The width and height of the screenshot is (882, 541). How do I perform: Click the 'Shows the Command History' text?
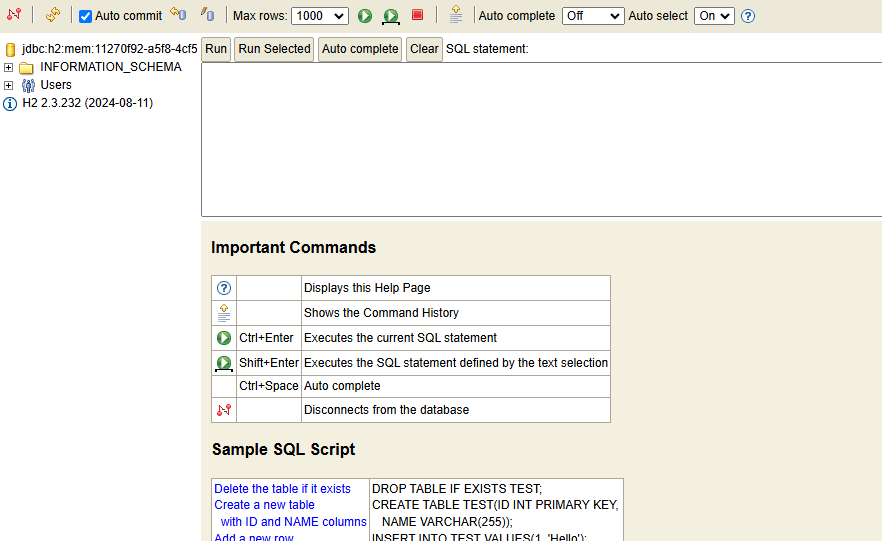(381, 313)
